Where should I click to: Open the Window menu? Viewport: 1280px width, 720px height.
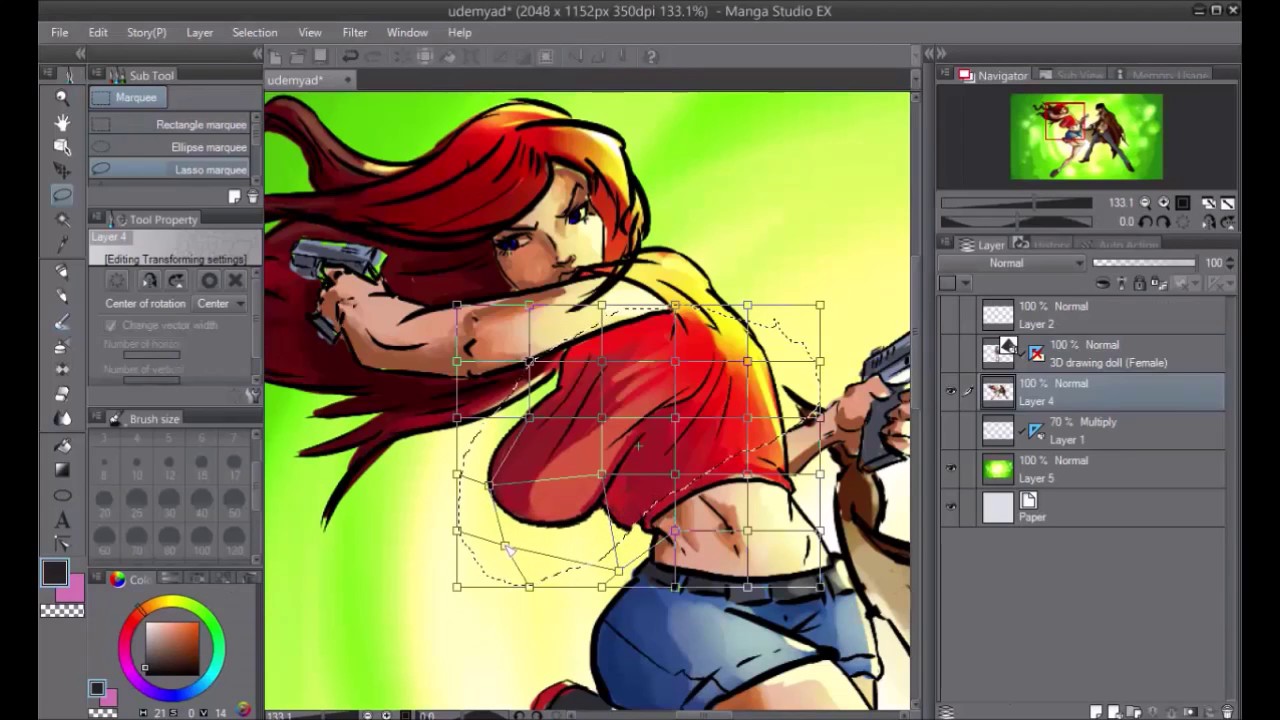click(x=407, y=33)
